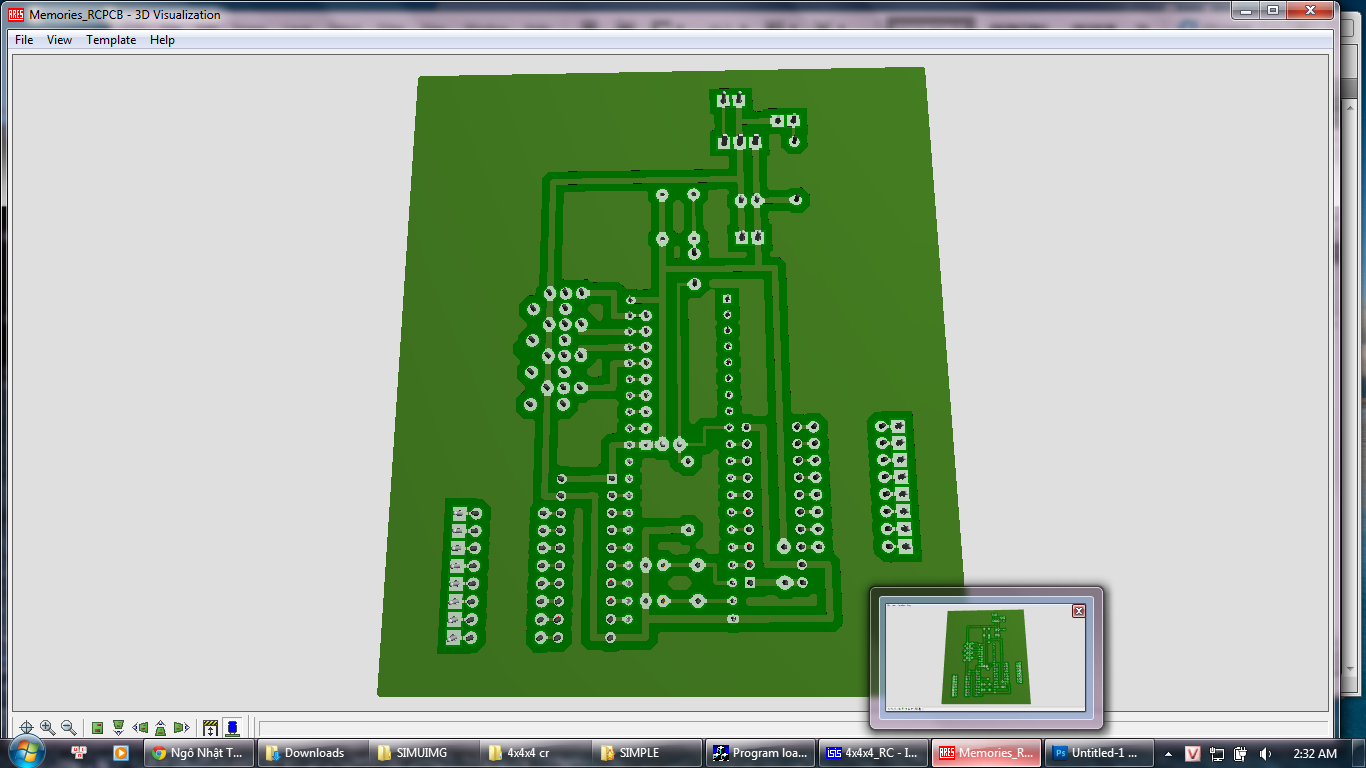Screen dimensions: 1366x768
Task: Switch to back view icon
Action: click(x=160, y=728)
